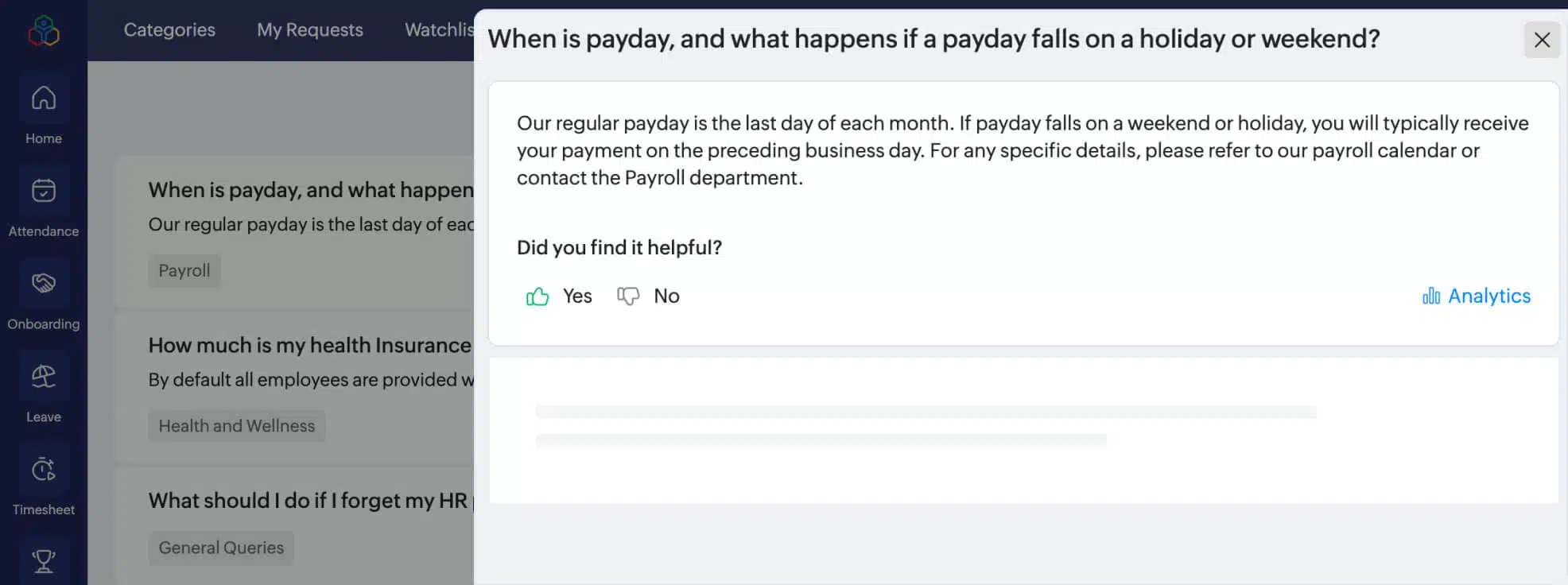Go to the Attendance calendar icon
Viewport: 1568px width, 585px height.
44,191
